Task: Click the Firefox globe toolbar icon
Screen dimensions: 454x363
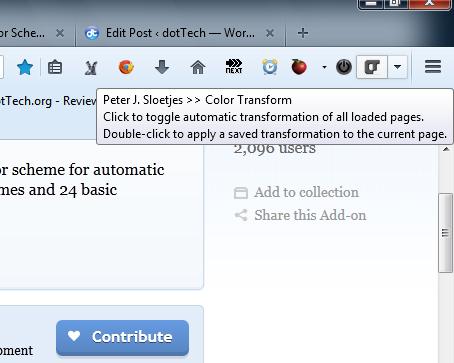Action: click(x=126, y=67)
